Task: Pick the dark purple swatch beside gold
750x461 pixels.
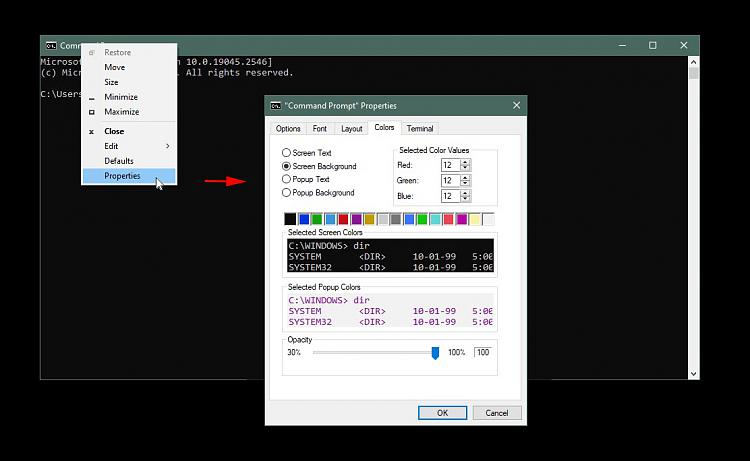Action: [356, 219]
